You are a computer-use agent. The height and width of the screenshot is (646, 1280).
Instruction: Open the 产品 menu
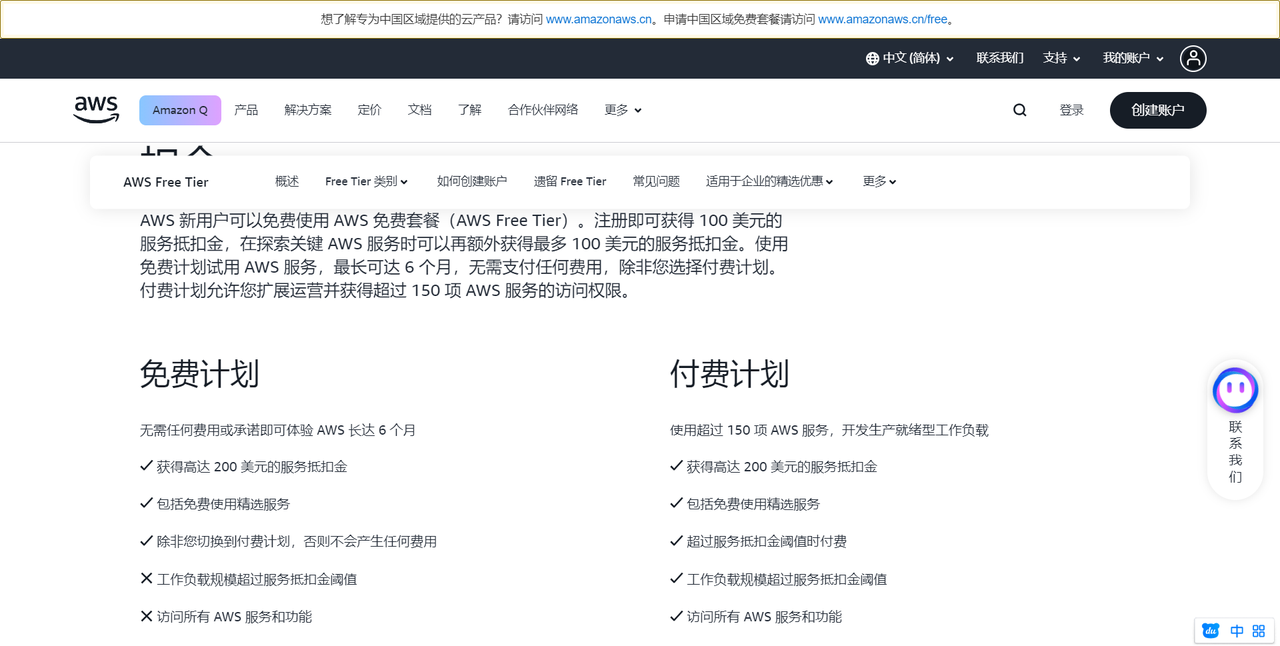246,110
